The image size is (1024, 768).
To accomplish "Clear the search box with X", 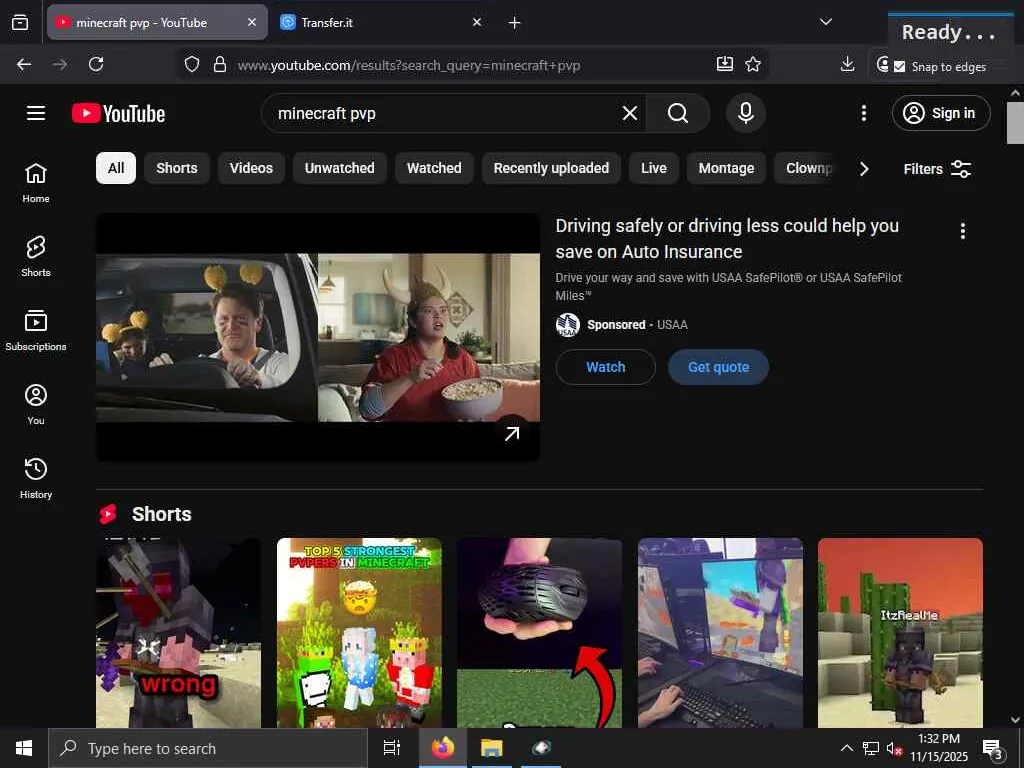I will [630, 113].
